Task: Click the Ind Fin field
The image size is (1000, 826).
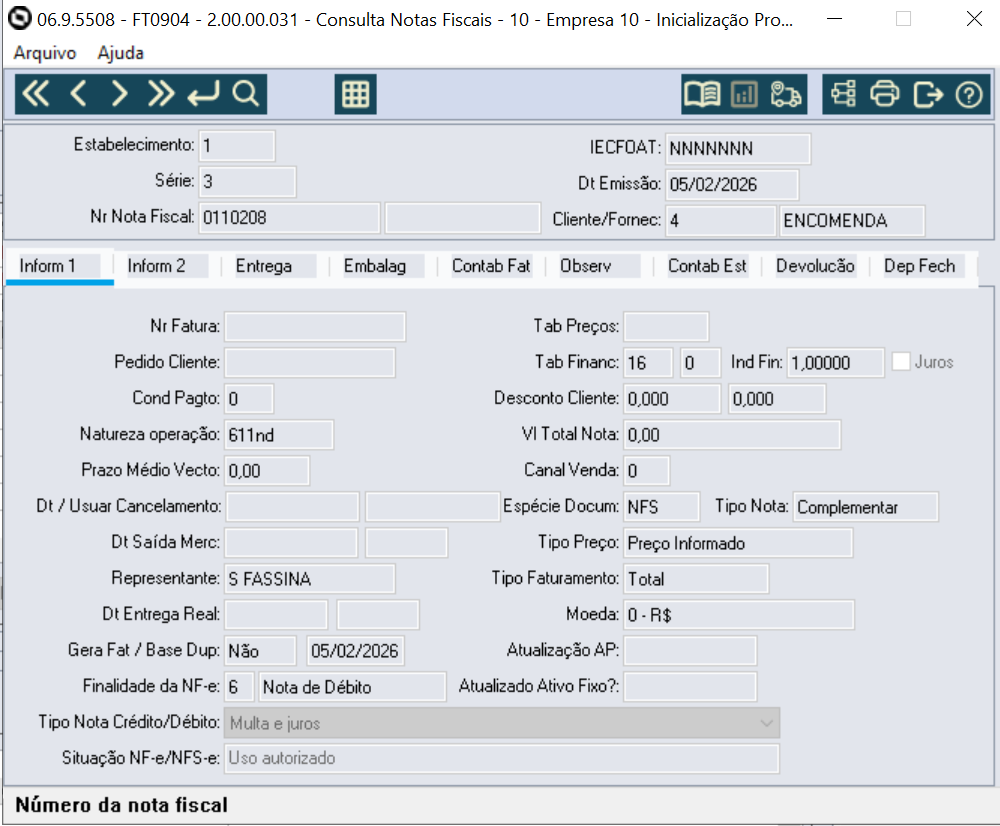Action: point(835,362)
